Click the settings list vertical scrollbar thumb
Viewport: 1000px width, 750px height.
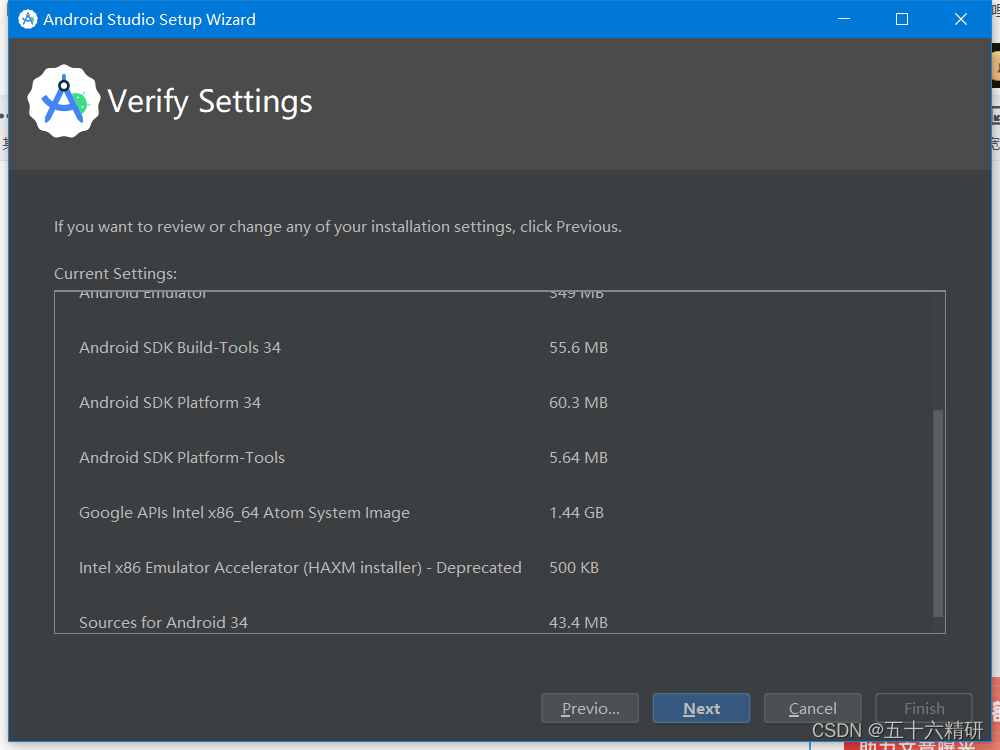click(x=938, y=513)
